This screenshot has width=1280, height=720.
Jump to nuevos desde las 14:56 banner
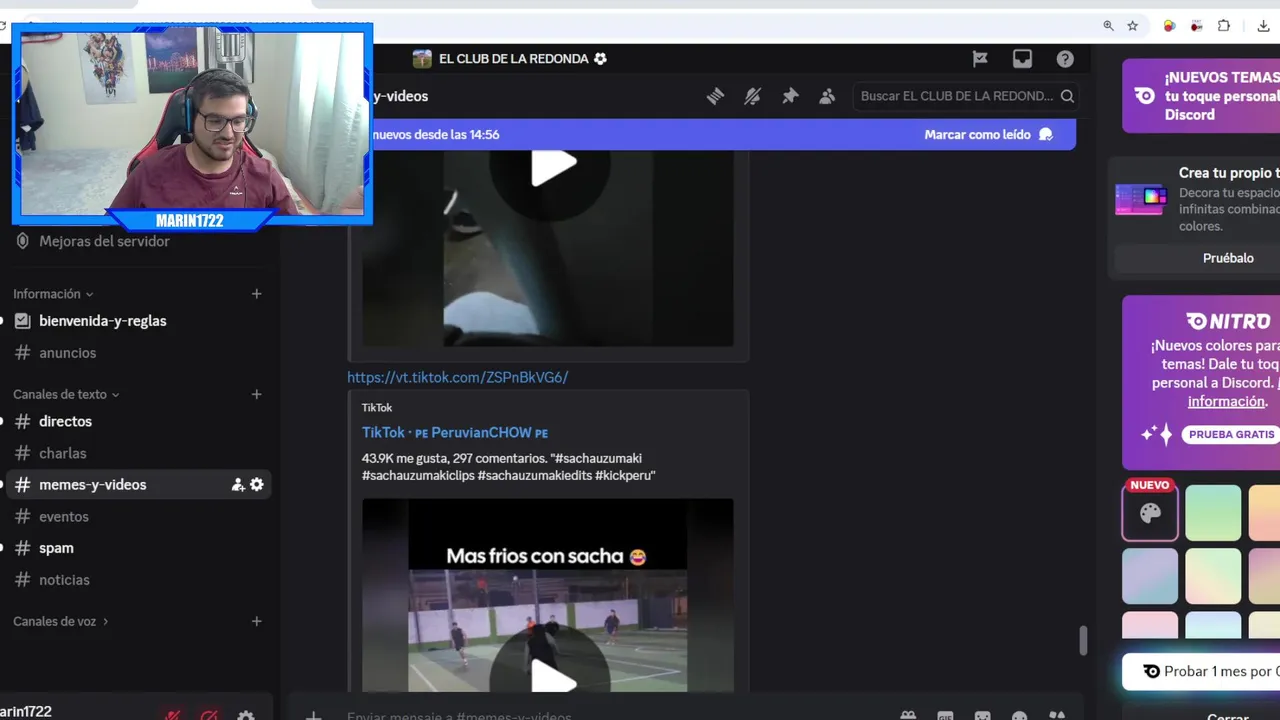[x=436, y=134]
